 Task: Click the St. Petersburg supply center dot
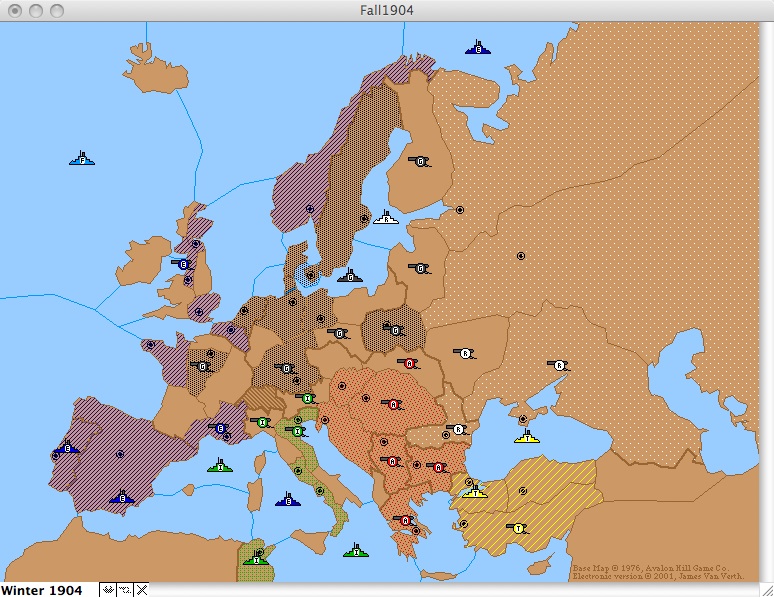(460, 210)
